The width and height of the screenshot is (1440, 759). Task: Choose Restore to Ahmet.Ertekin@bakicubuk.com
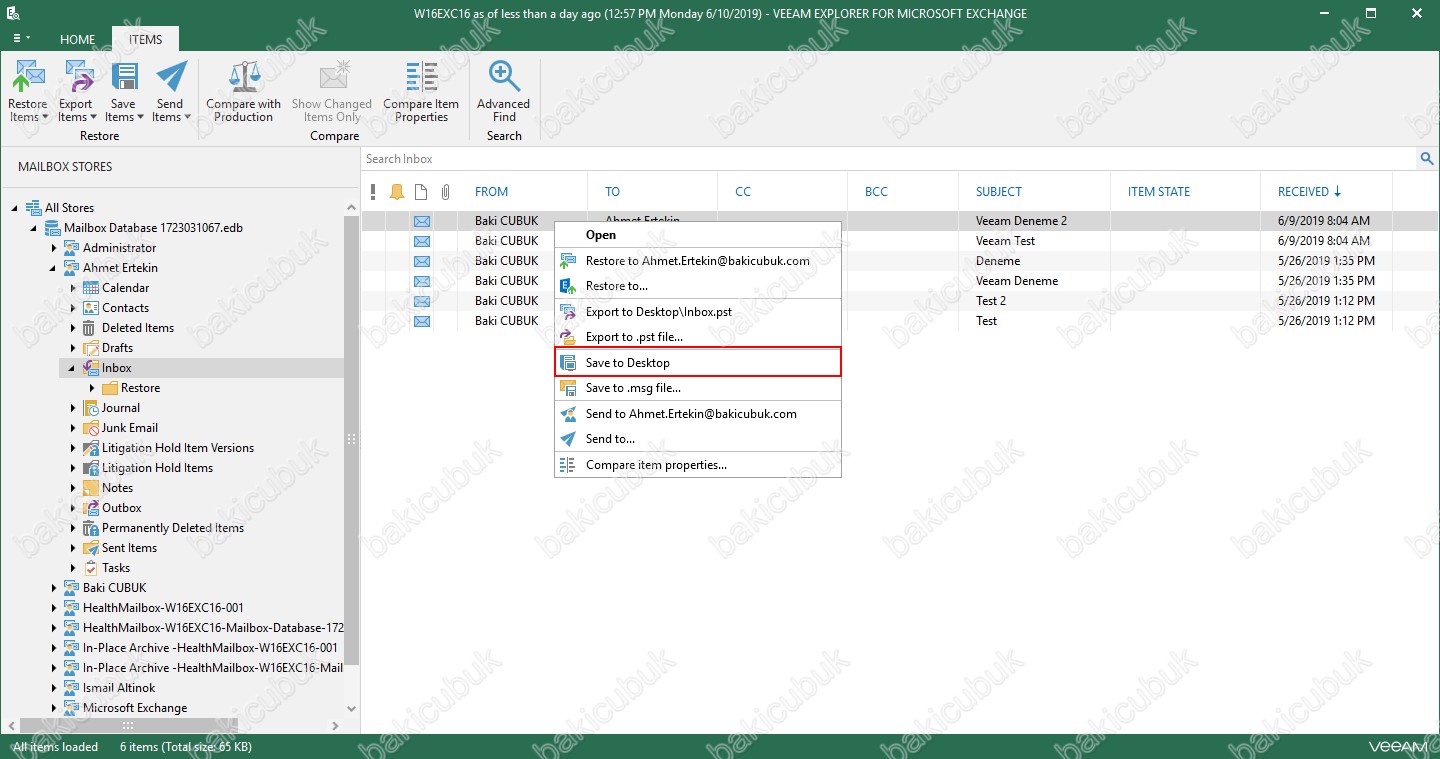click(x=698, y=261)
